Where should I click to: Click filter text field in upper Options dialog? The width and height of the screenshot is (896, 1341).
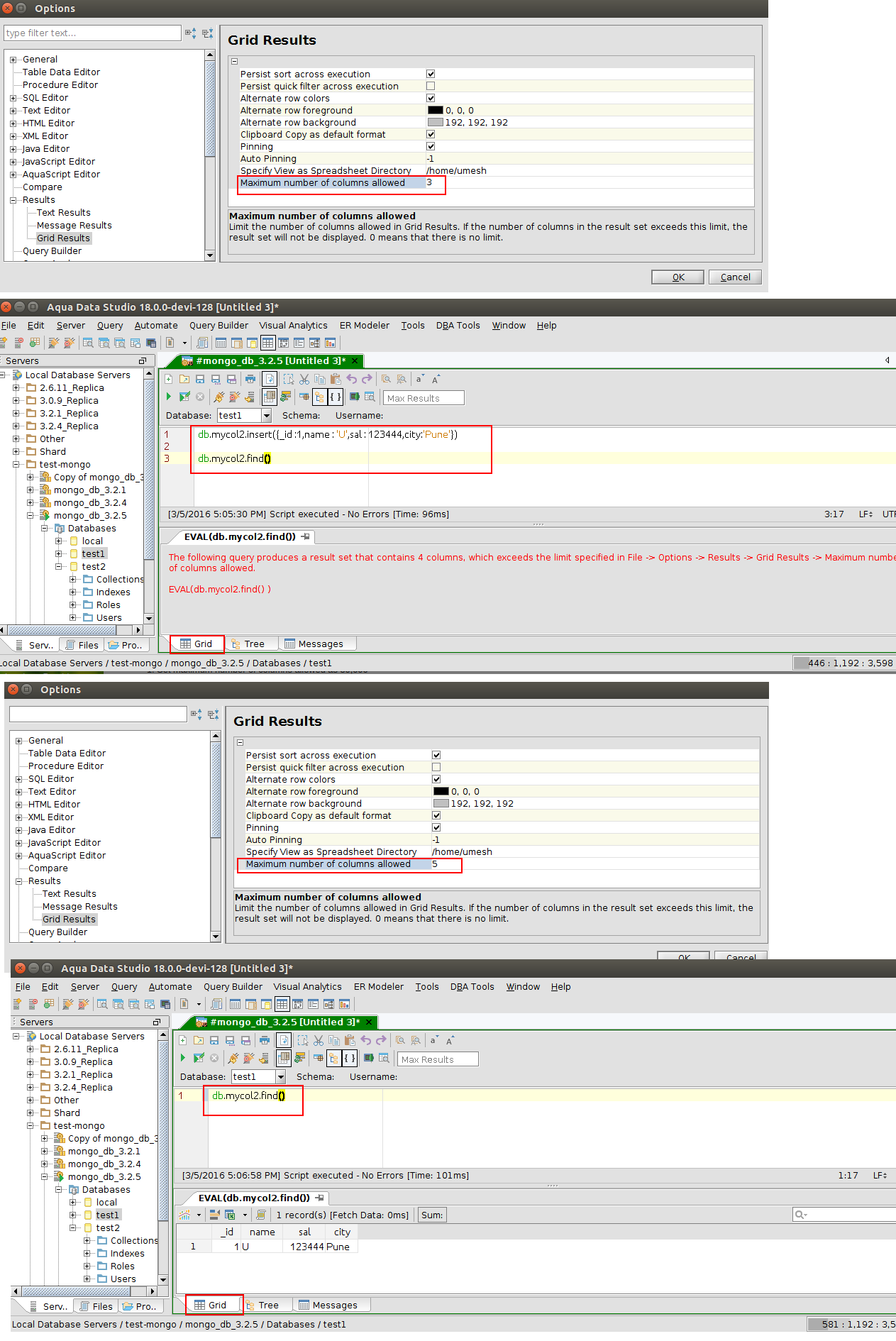pyautogui.click(x=92, y=33)
